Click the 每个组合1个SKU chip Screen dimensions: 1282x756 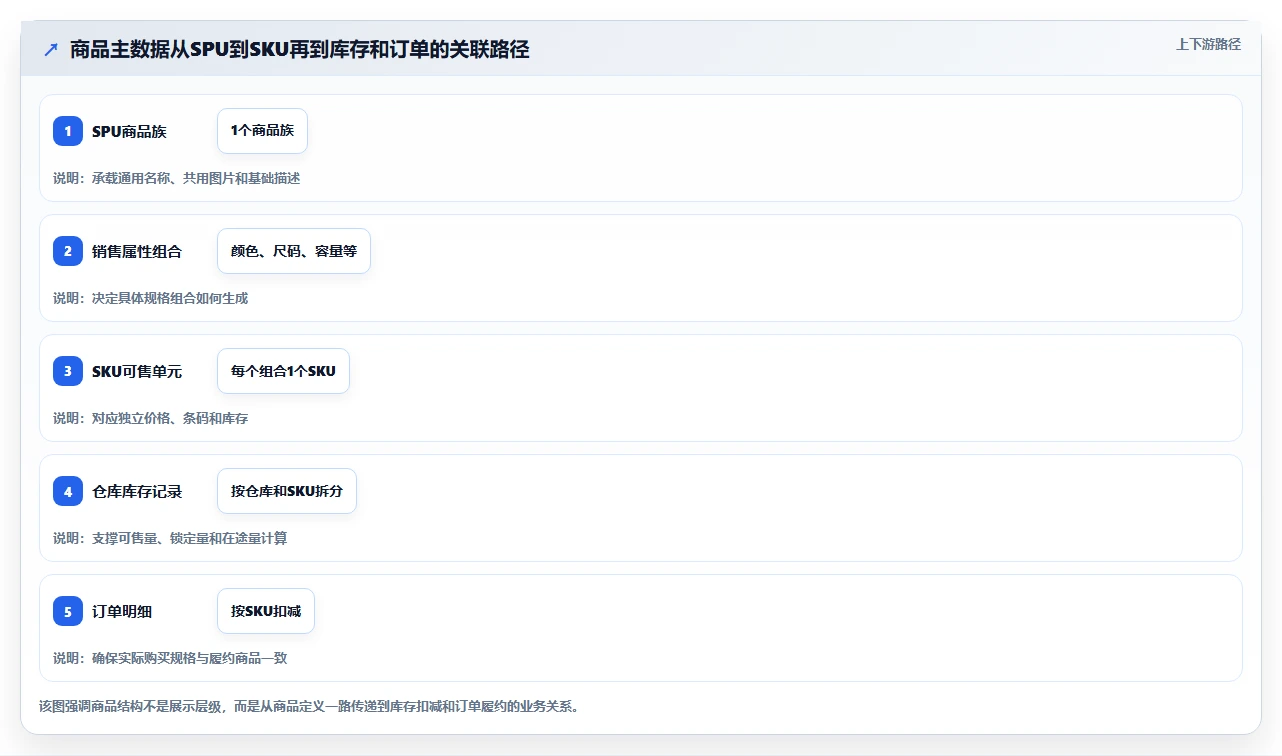(283, 371)
